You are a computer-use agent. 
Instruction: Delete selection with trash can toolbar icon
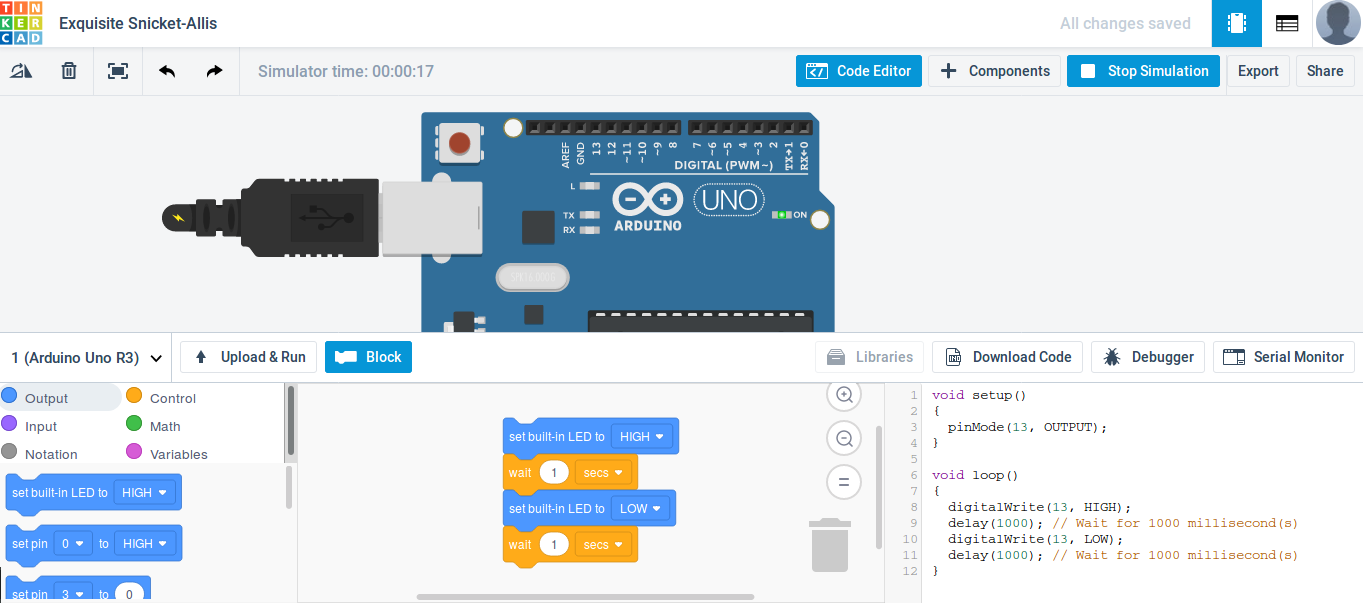coord(69,71)
